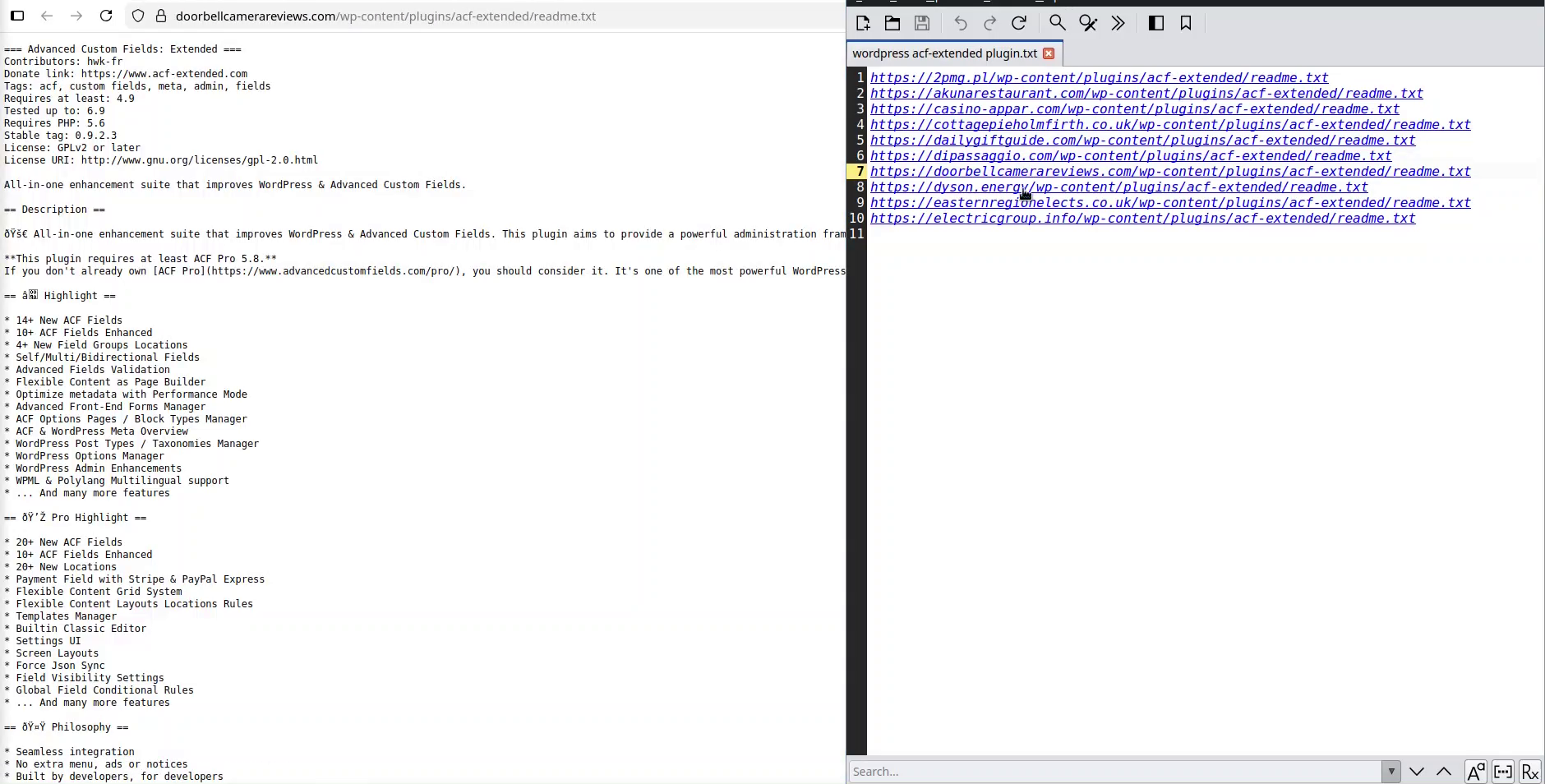The width and height of the screenshot is (1545, 784).
Task: Close the wordpress acf-extended plugin.txt tab
Action: [x=1049, y=53]
